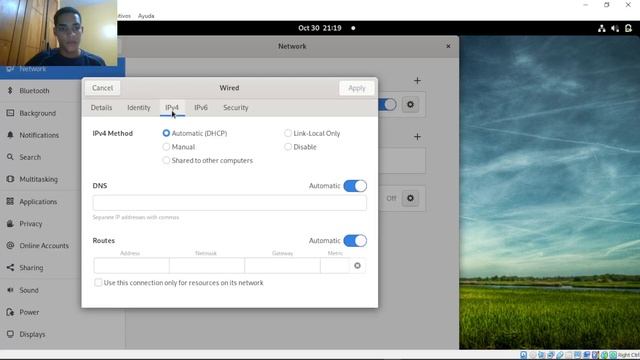Click the Apply button
Image resolution: width=640 pixels, height=360 pixels.
(x=357, y=88)
